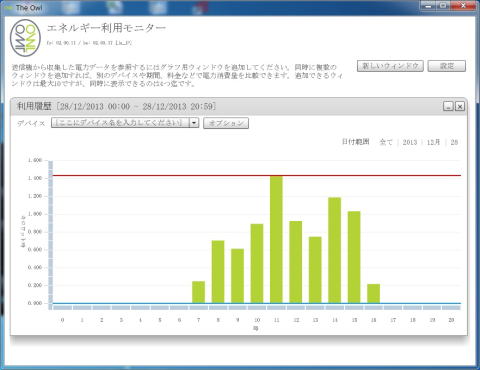Click the small bar at hour 7

click(x=199, y=292)
